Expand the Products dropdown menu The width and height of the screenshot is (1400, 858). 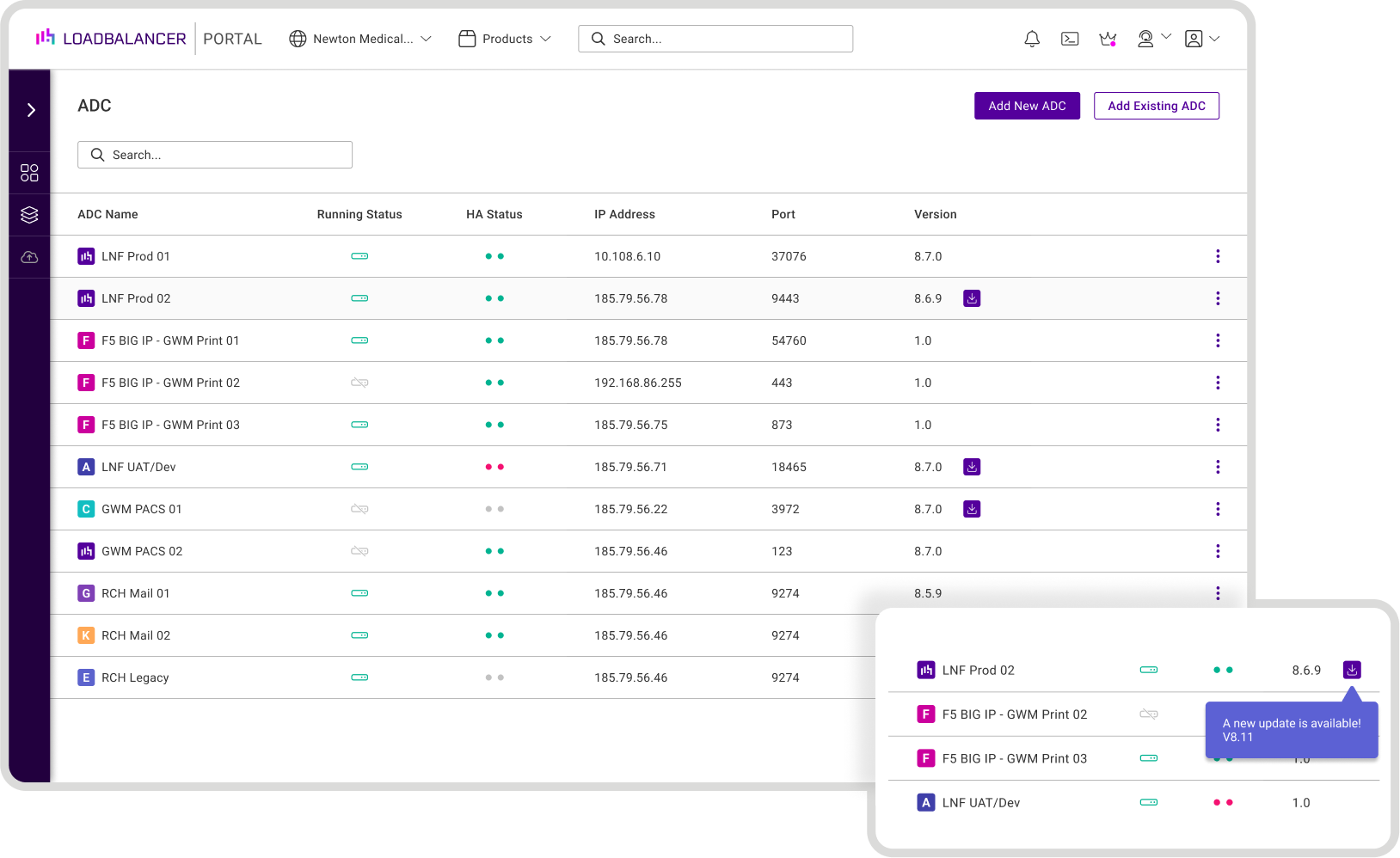(505, 39)
